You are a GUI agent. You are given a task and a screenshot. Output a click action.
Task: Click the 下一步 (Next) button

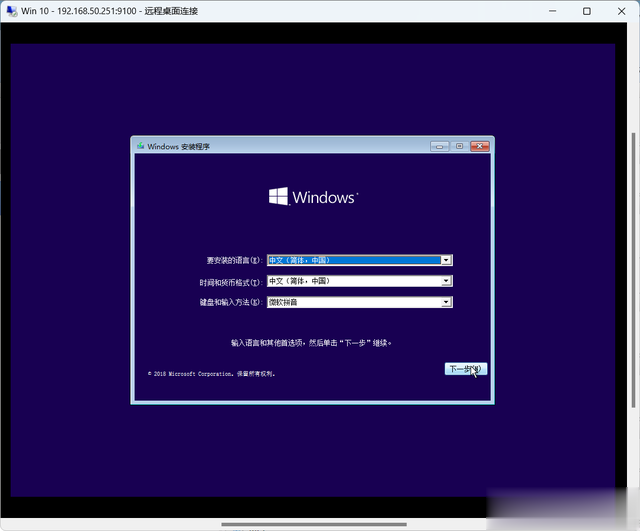[466, 369]
